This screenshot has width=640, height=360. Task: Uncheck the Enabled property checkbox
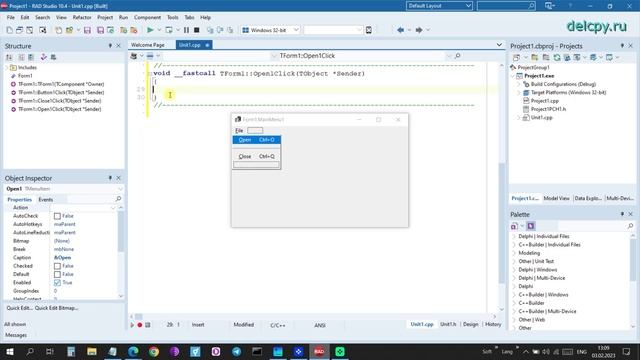[x=57, y=282]
